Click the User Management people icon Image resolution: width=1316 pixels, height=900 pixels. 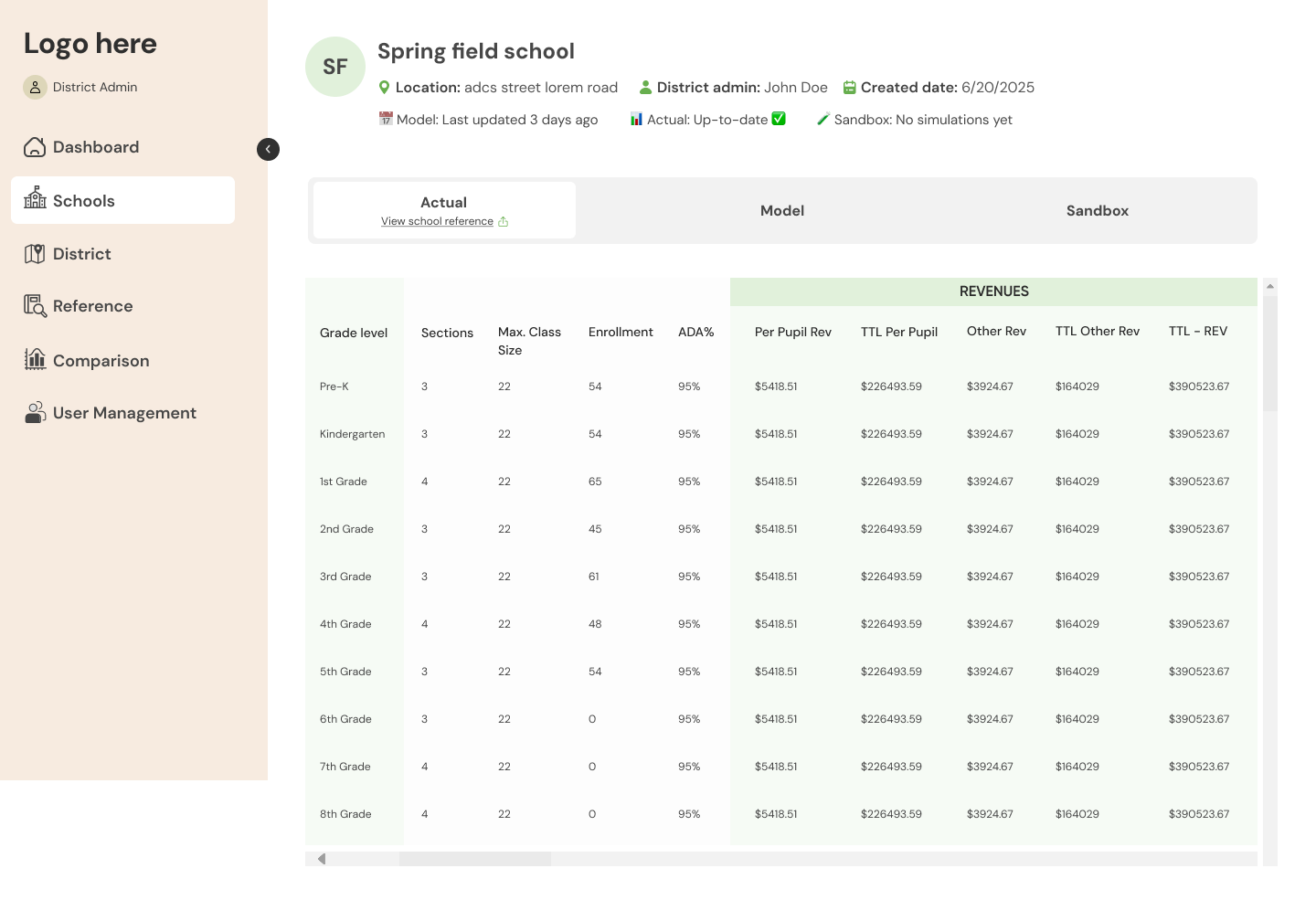click(x=35, y=412)
